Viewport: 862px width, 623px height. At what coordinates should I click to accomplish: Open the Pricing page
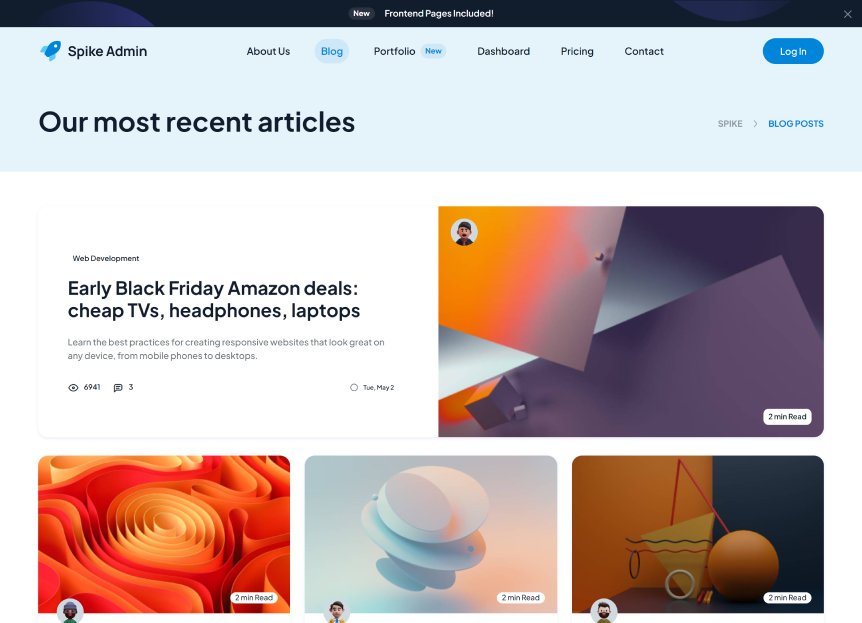[577, 51]
